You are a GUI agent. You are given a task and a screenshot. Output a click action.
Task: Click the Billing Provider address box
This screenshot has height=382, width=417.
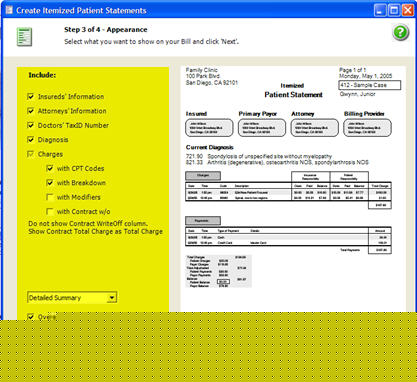coord(367,128)
